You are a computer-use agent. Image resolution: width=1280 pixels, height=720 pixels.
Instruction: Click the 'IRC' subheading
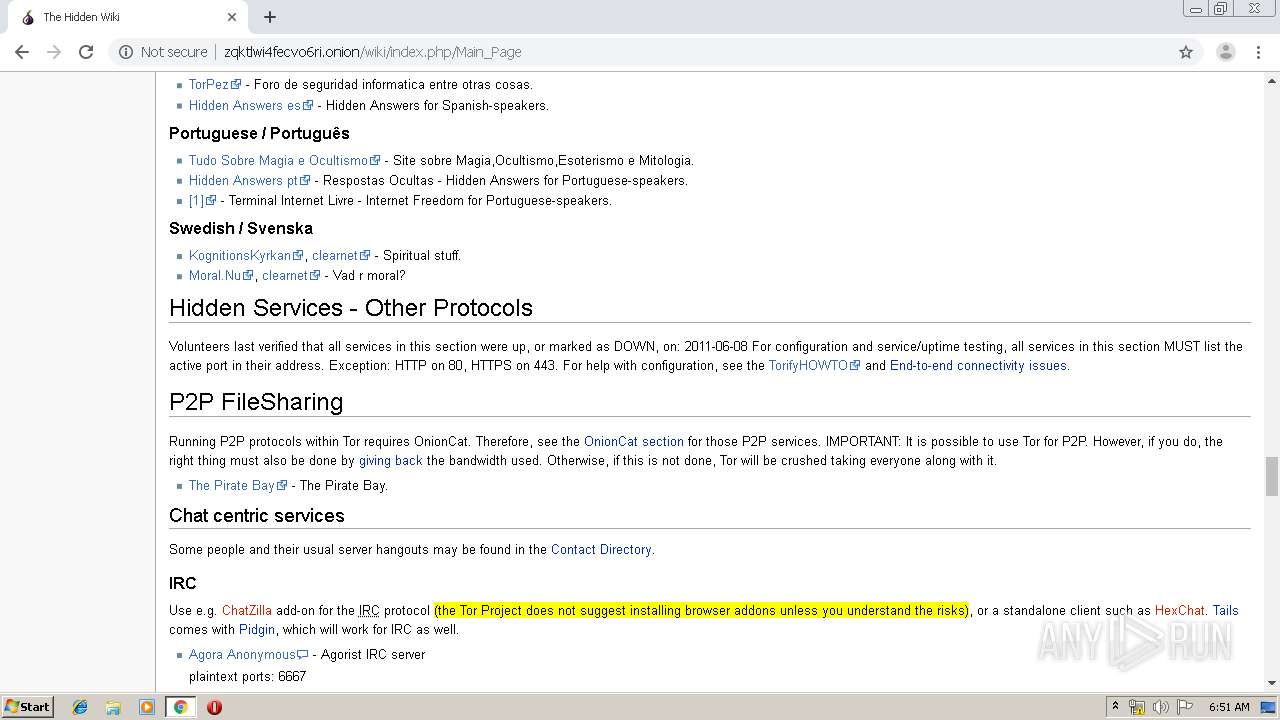(183, 583)
